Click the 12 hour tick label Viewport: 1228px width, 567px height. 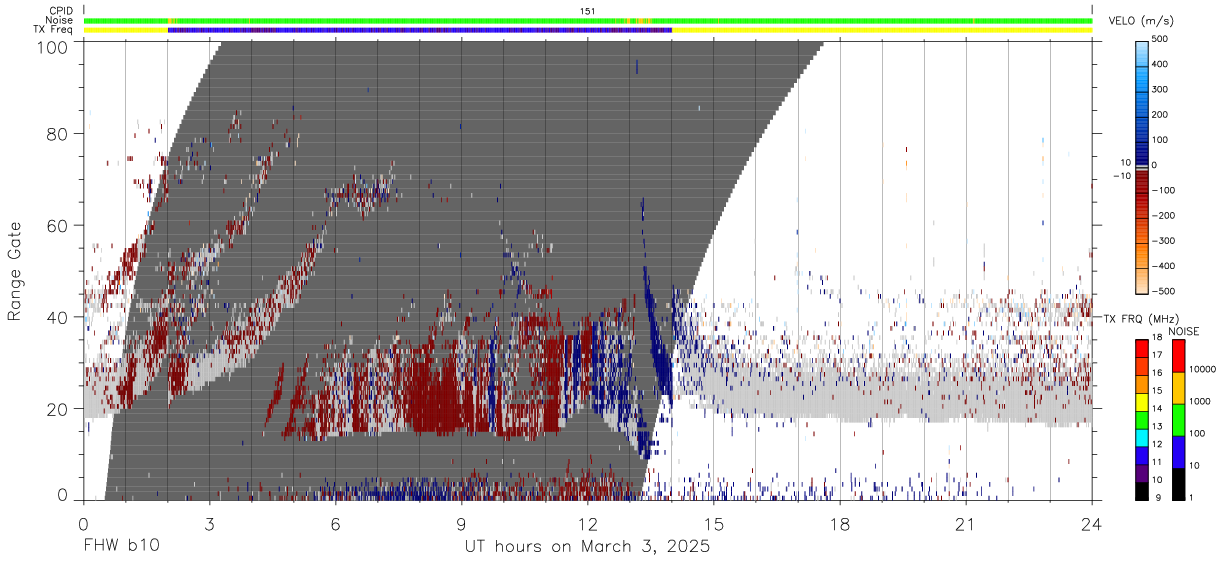tap(587, 523)
